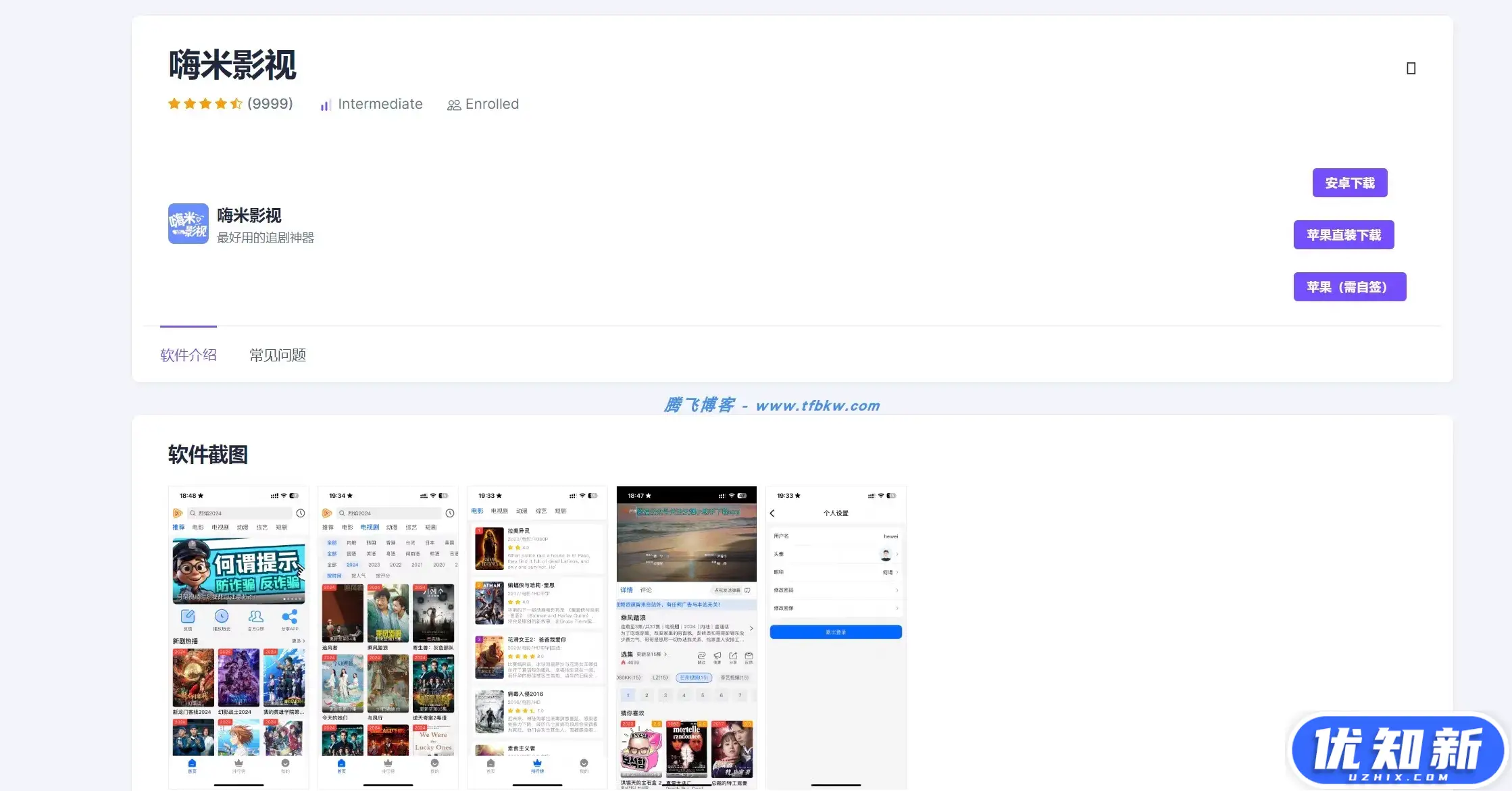Screen dimensions: 1512x791
Task: Open the first home screen screenshot
Action: [238, 638]
